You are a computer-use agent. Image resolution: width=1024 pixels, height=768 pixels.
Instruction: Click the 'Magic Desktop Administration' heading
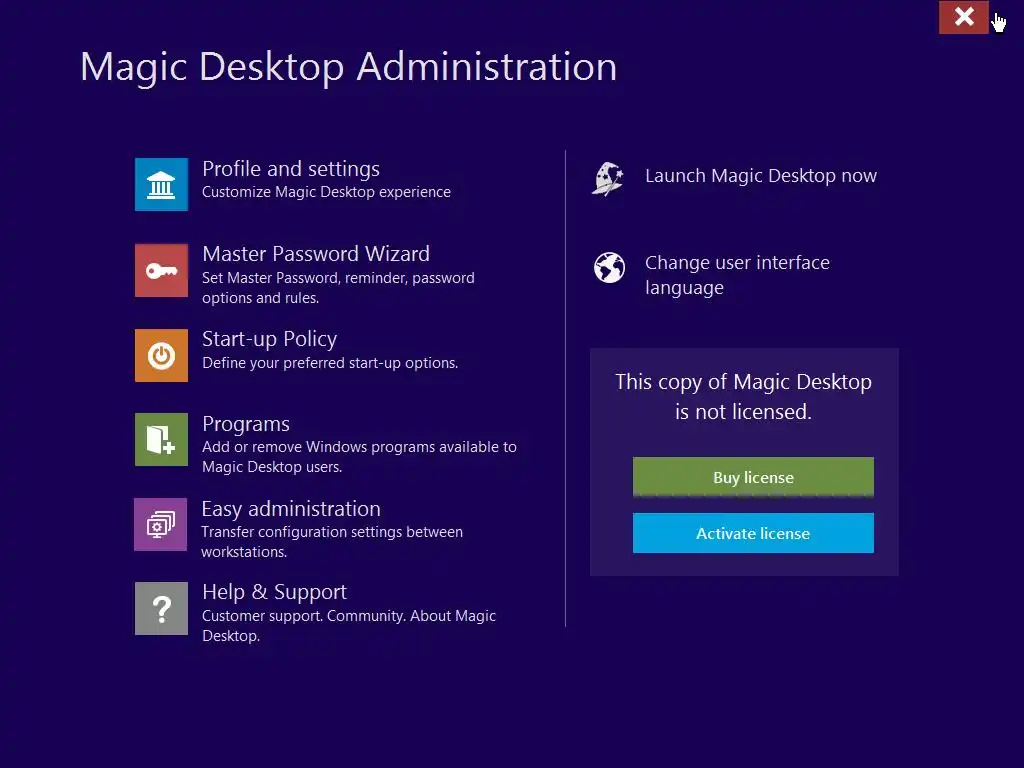pos(349,67)
